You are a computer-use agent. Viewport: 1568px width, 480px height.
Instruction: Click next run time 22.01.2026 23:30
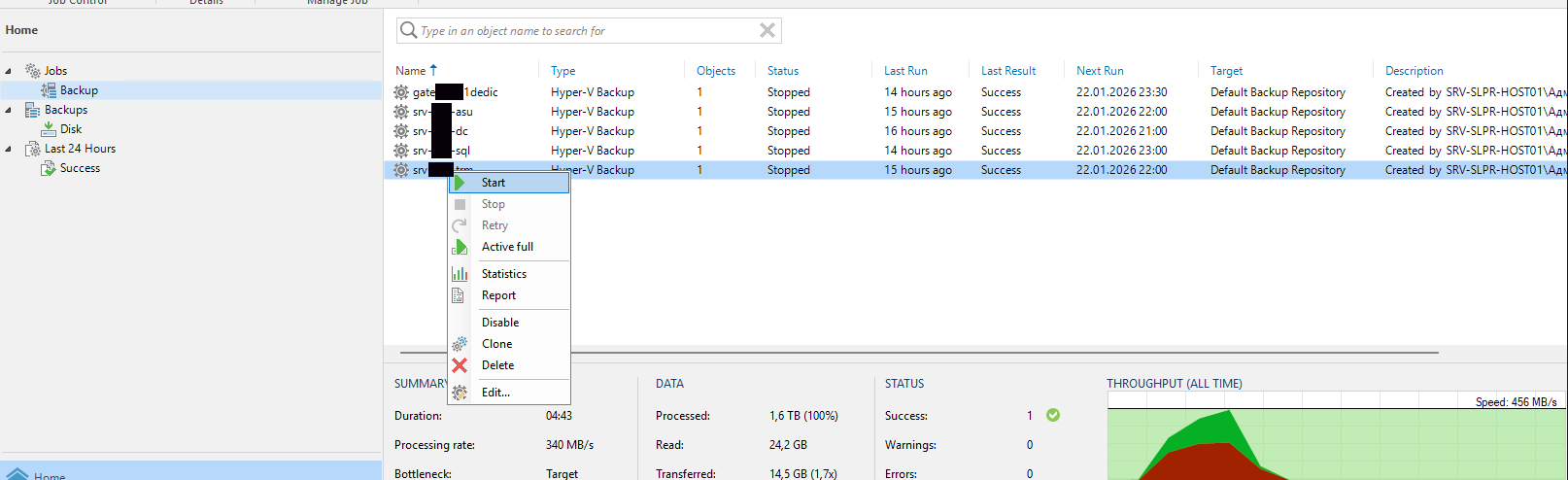click(1121, 92)
